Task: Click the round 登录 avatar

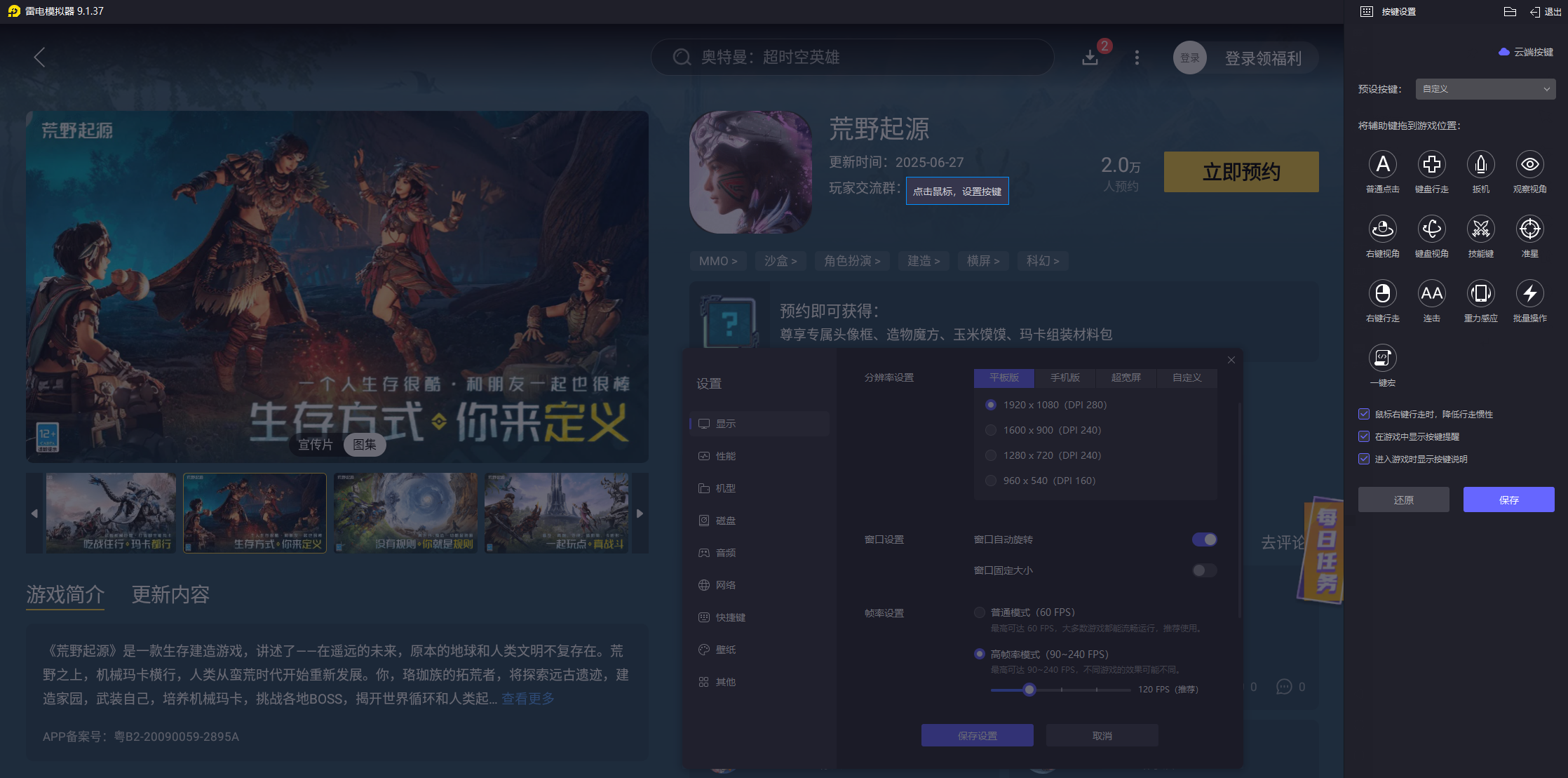Action: point(1189,58)
